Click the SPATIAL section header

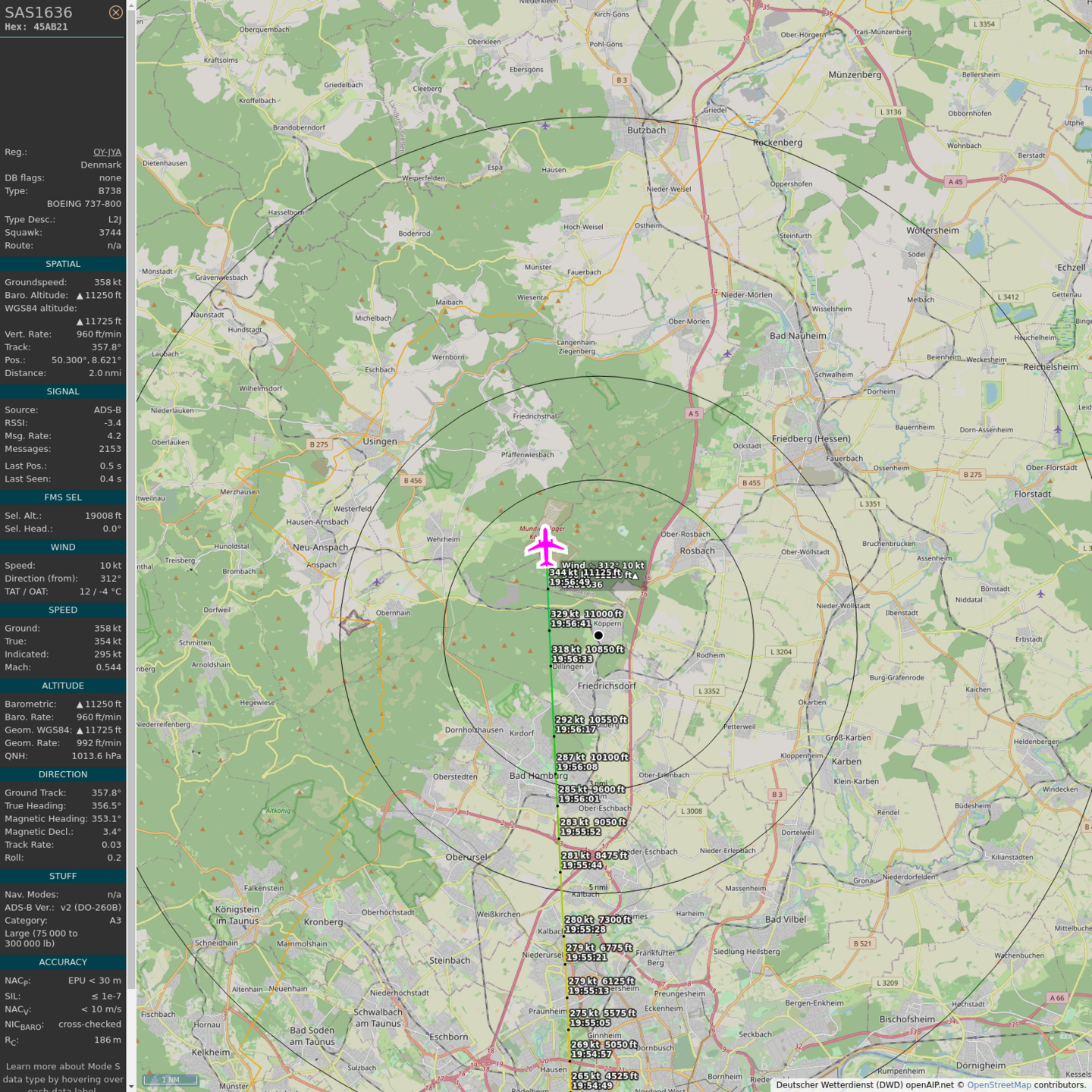[x=63, y=264]
